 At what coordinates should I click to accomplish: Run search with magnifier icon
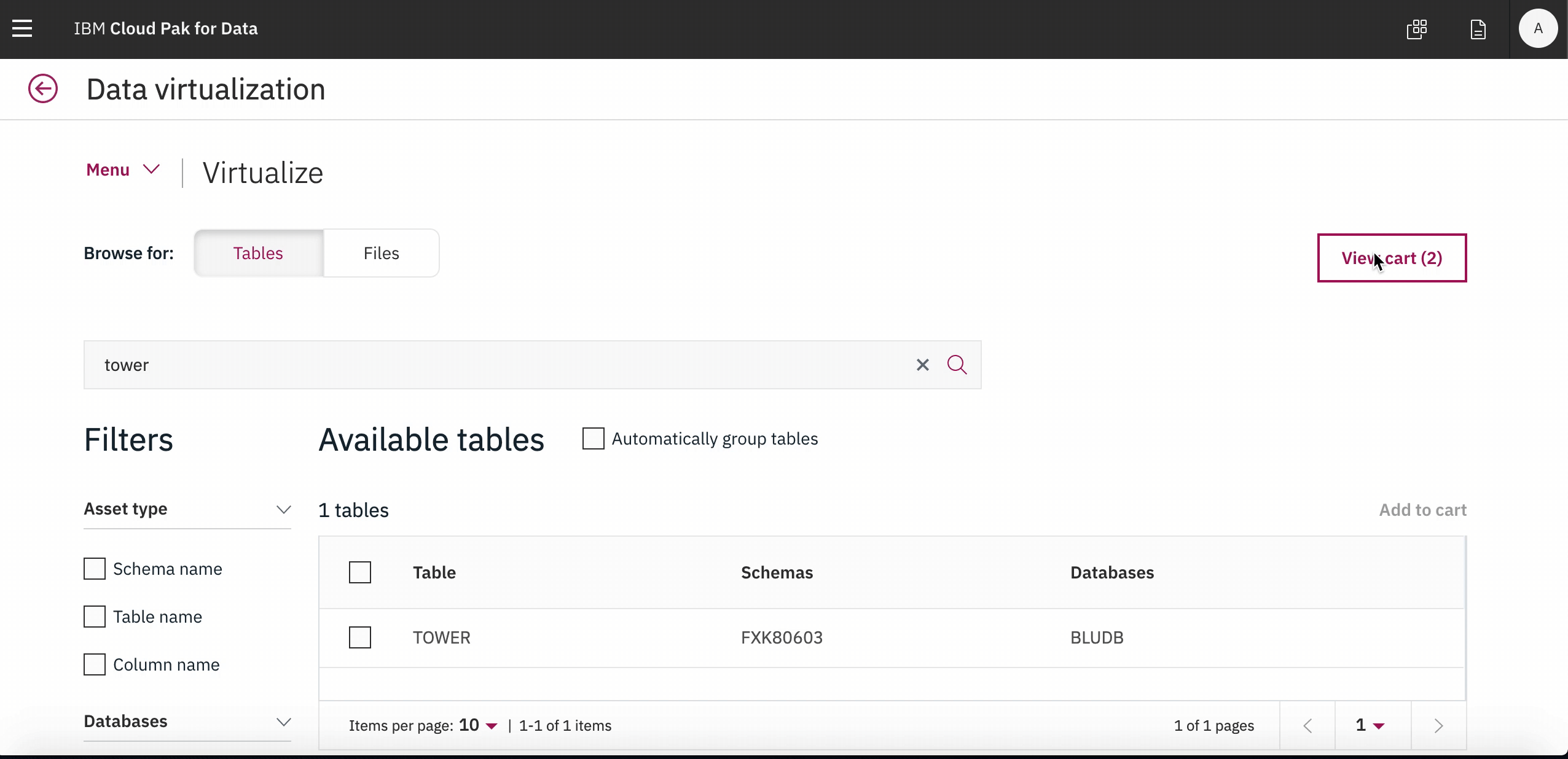tap(957, 365)
